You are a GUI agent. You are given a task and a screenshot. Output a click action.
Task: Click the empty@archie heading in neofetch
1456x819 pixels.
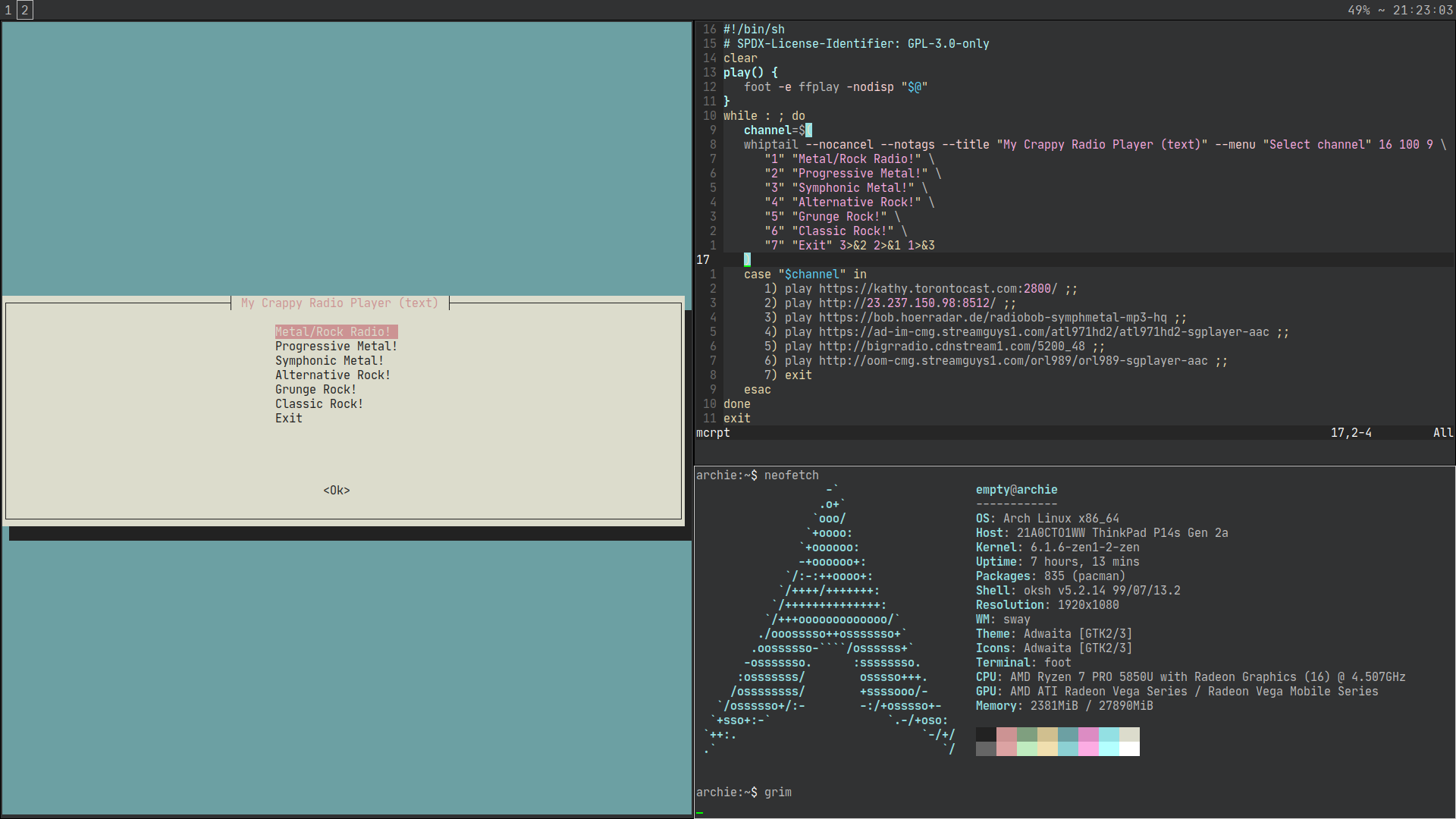1016,490
